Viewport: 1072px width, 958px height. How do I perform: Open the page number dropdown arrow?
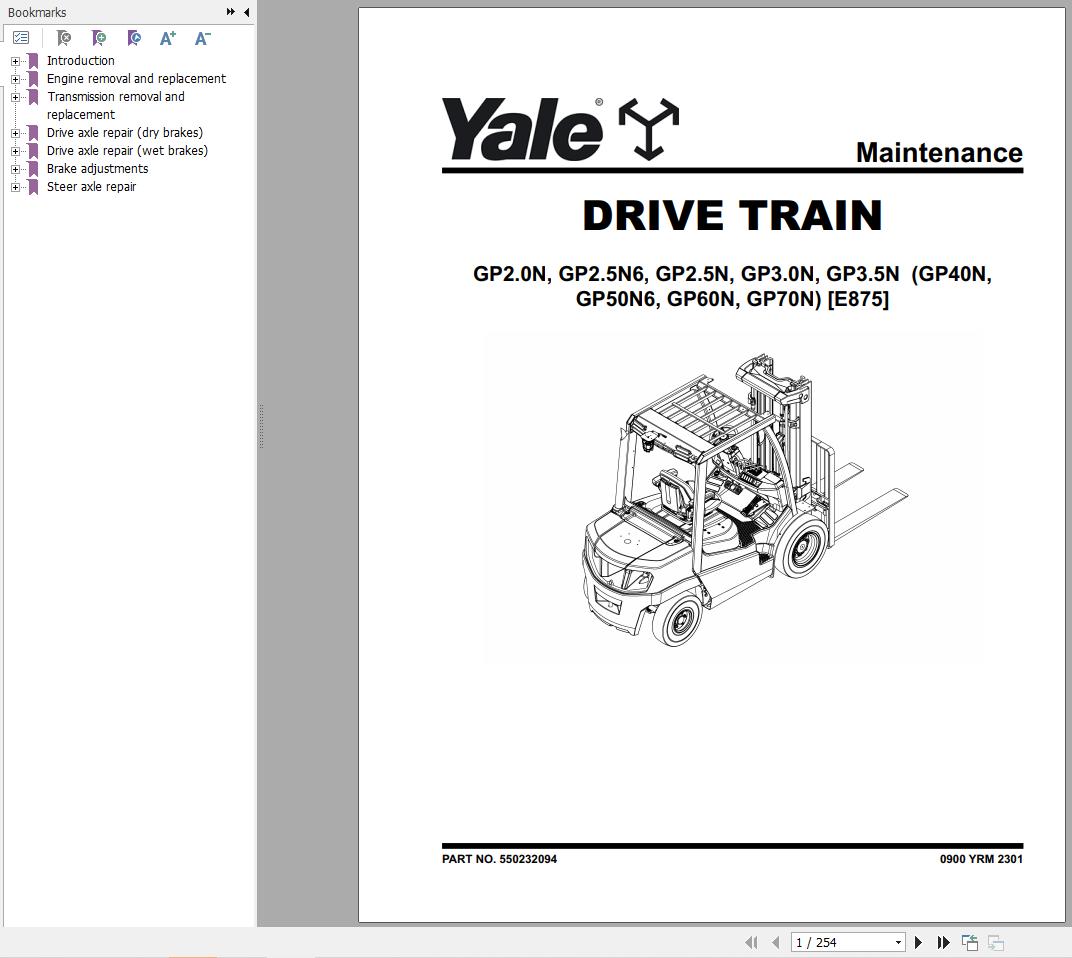click(898, 942)
